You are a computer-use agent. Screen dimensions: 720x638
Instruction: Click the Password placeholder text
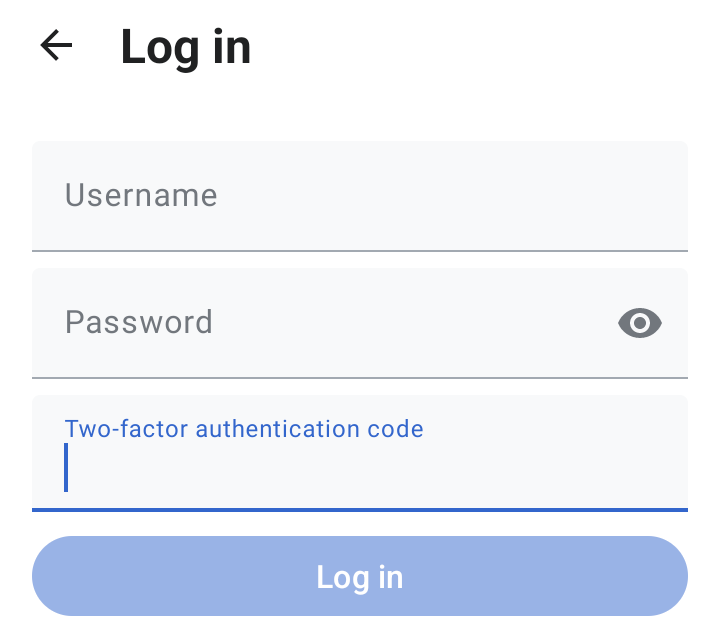click(139, 322)
